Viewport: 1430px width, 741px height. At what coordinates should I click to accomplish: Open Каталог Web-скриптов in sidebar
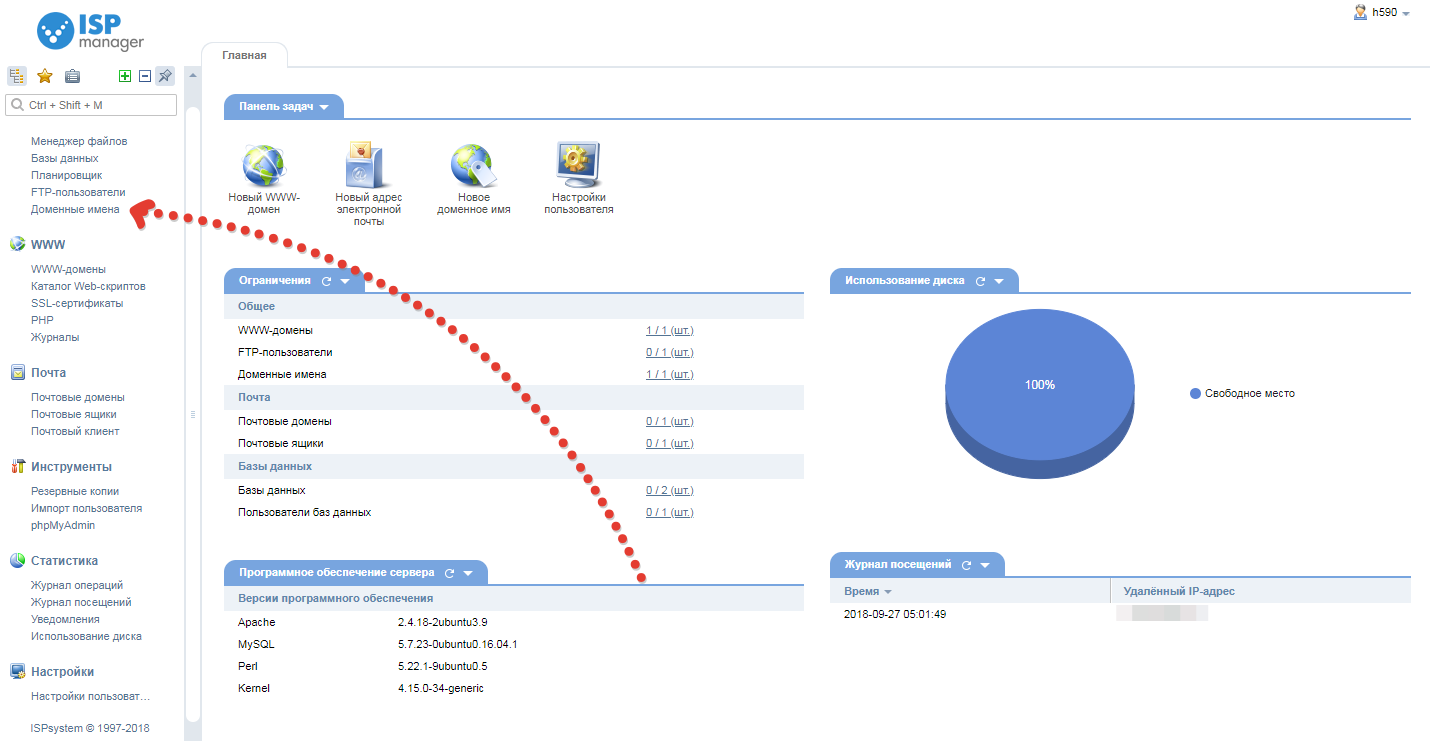point(88,286)
